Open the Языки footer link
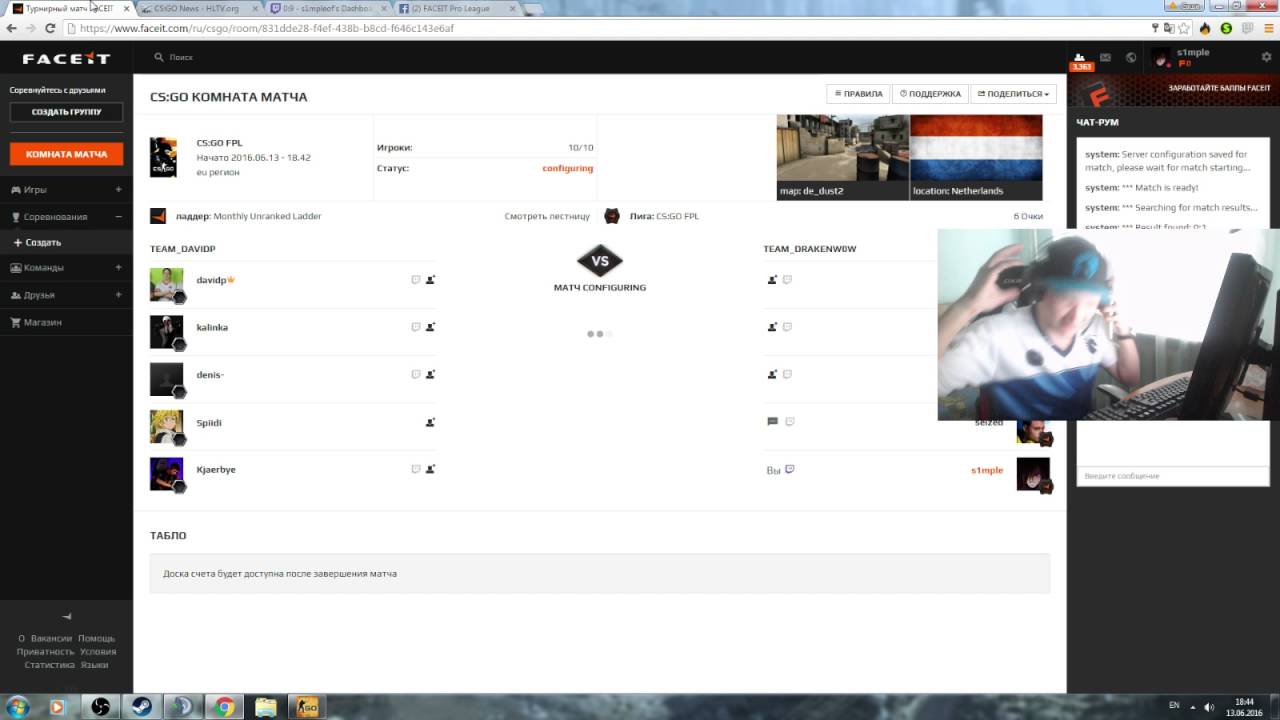This screenshot has width=1280, height=720. pos(95,664)
